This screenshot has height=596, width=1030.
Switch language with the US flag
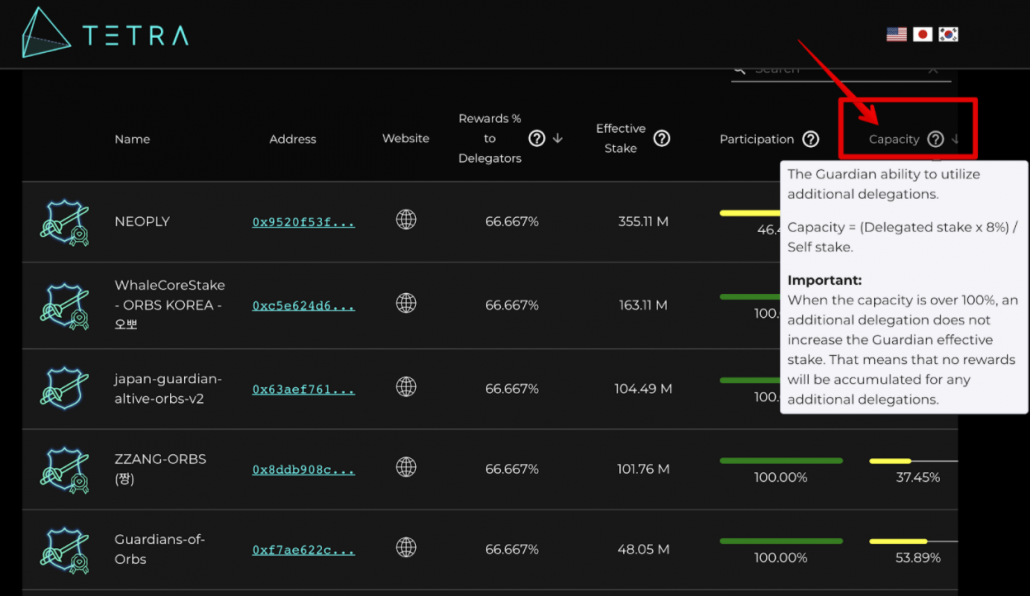tap(897, 34)
